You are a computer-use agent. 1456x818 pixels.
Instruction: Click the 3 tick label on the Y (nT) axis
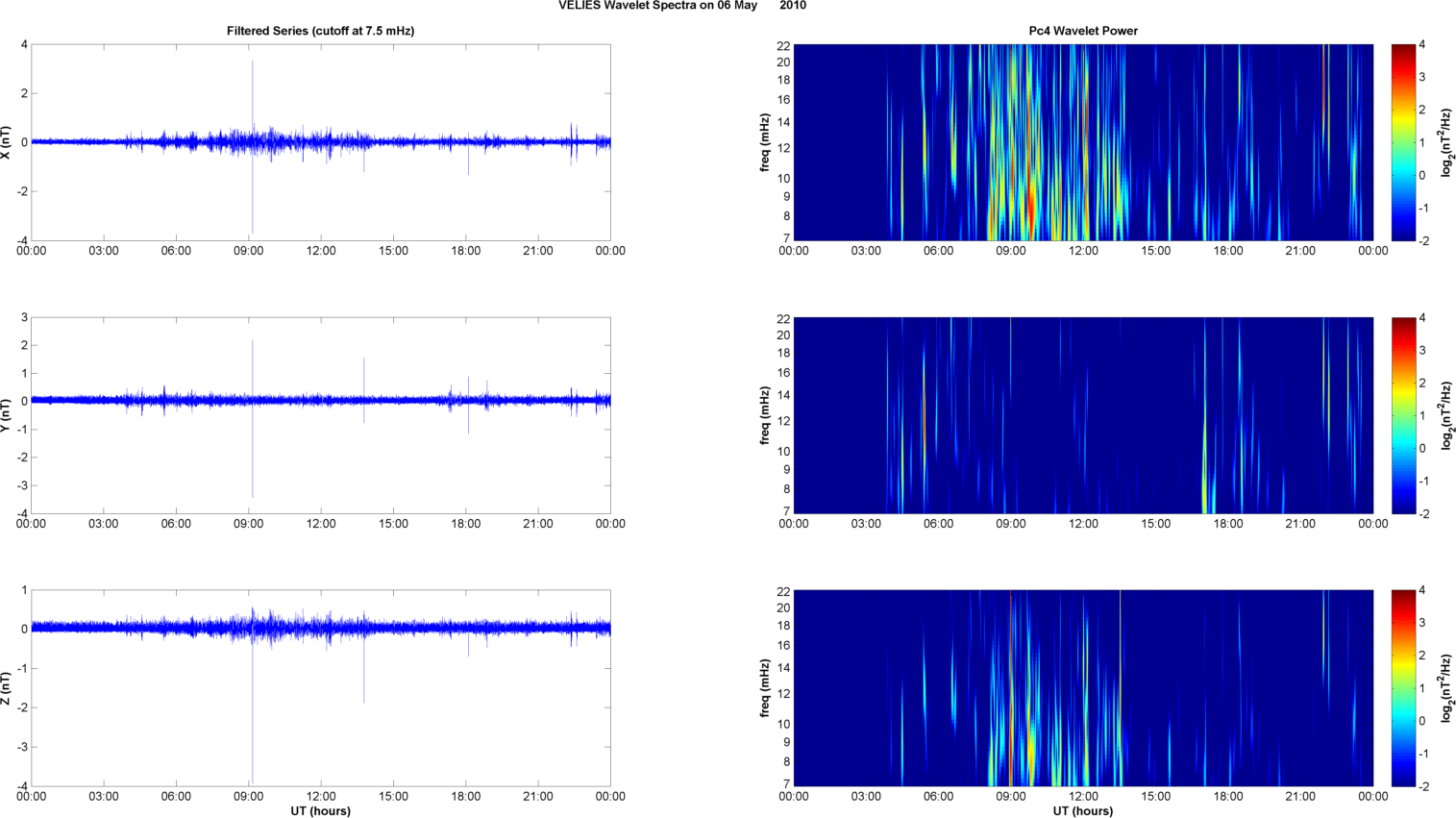[24, 318]
